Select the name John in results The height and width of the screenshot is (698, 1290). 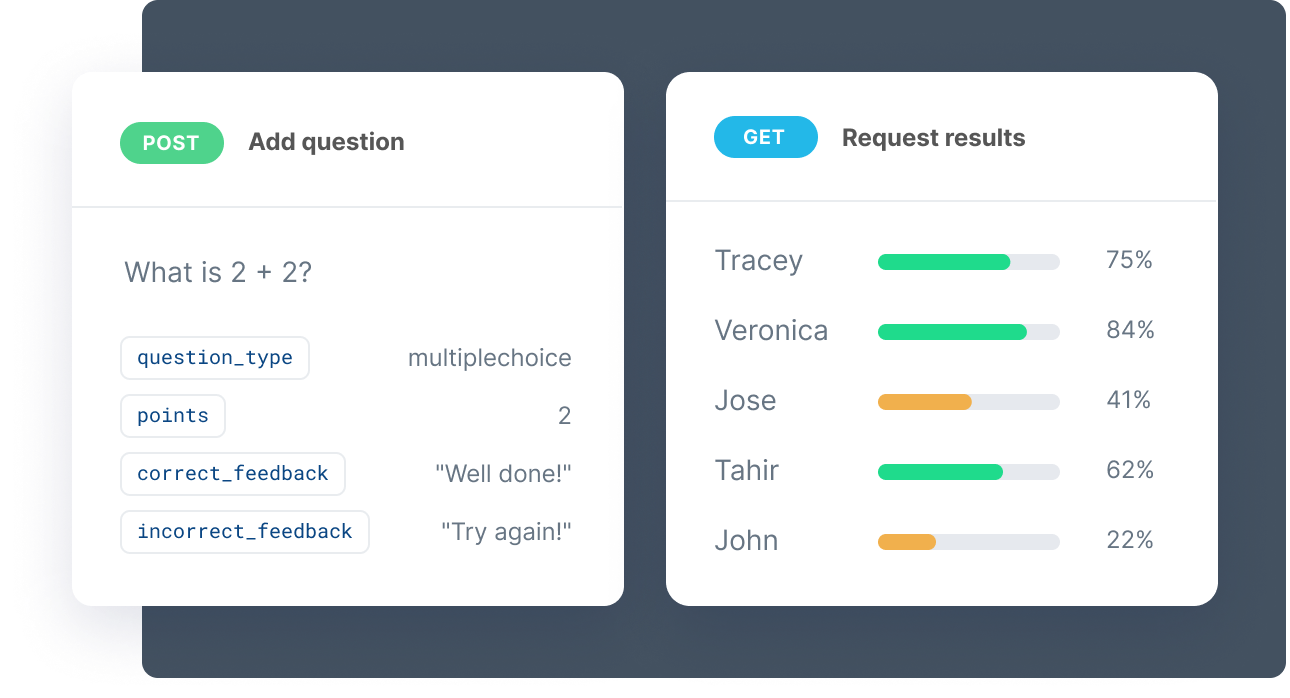[746, 541]
